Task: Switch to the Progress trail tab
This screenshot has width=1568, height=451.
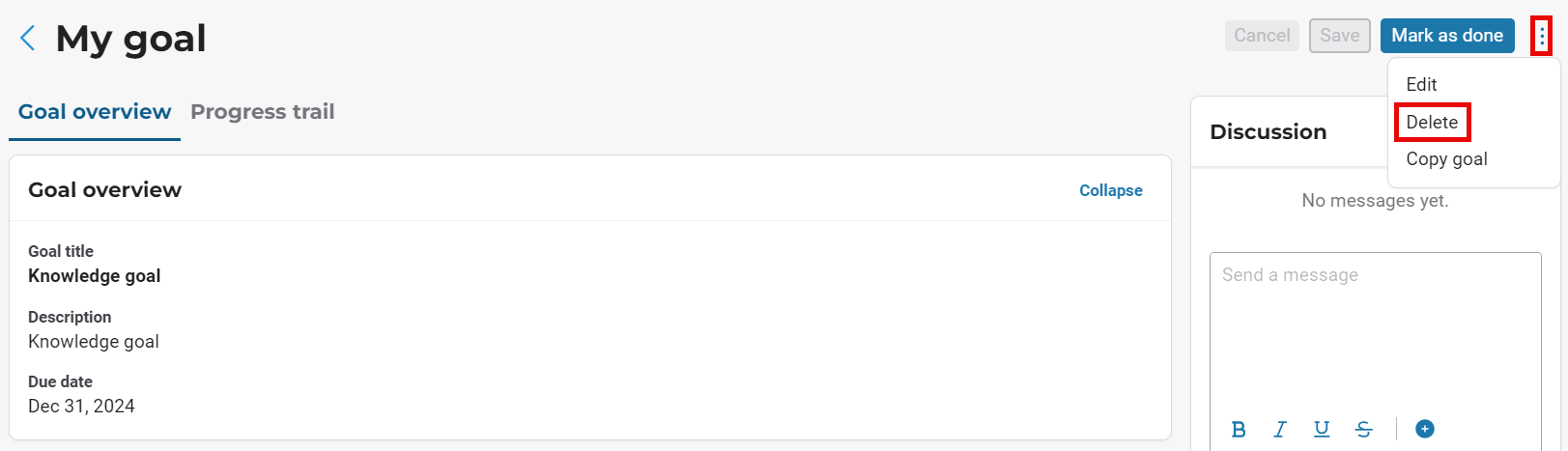Action: [263, 112]
